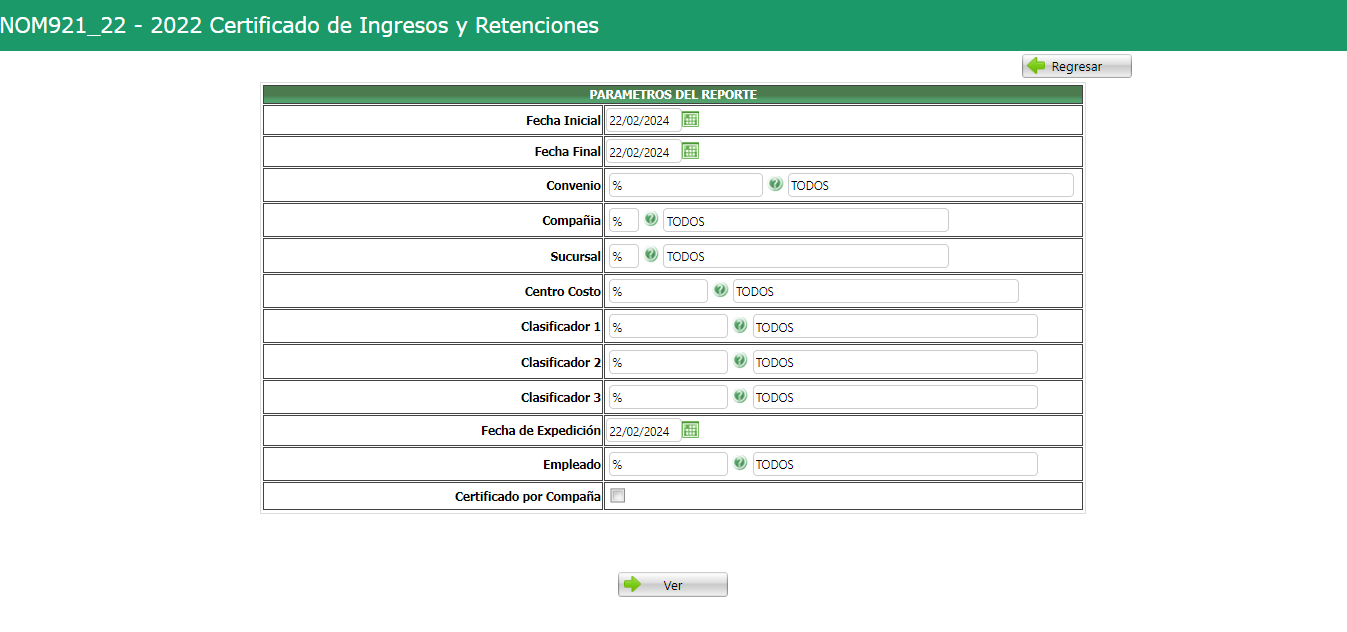
Task: Click the page title NOM921_22 Certificado de Ingresos
Action: 299,25
